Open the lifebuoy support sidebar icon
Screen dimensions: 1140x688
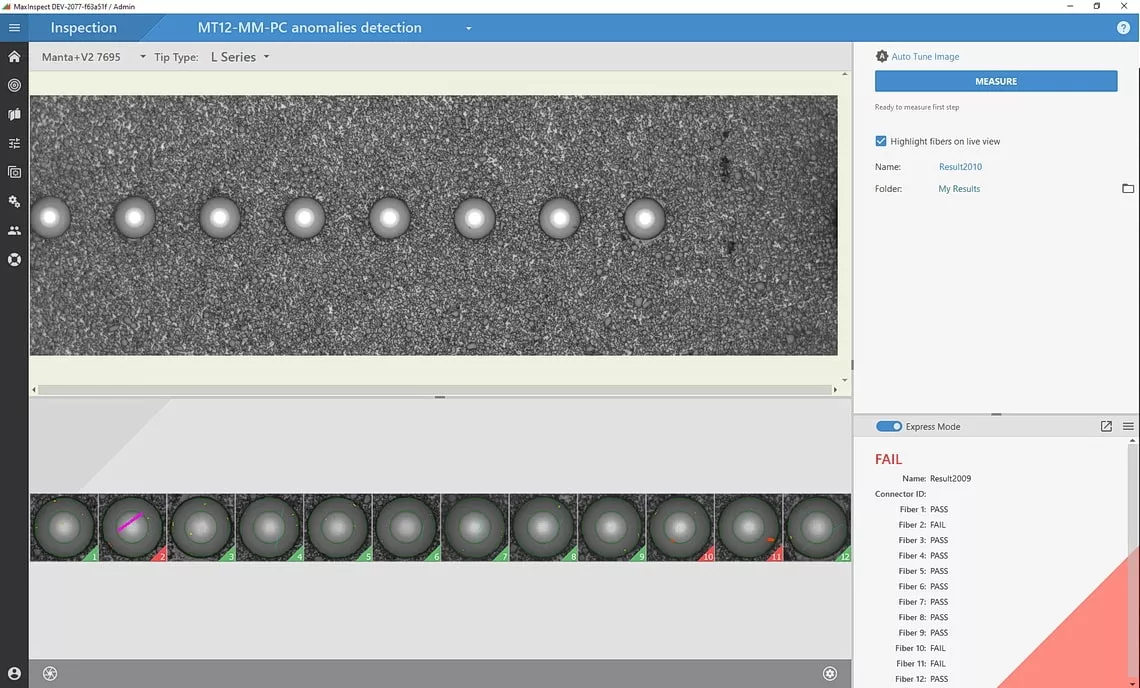[15, 260]
